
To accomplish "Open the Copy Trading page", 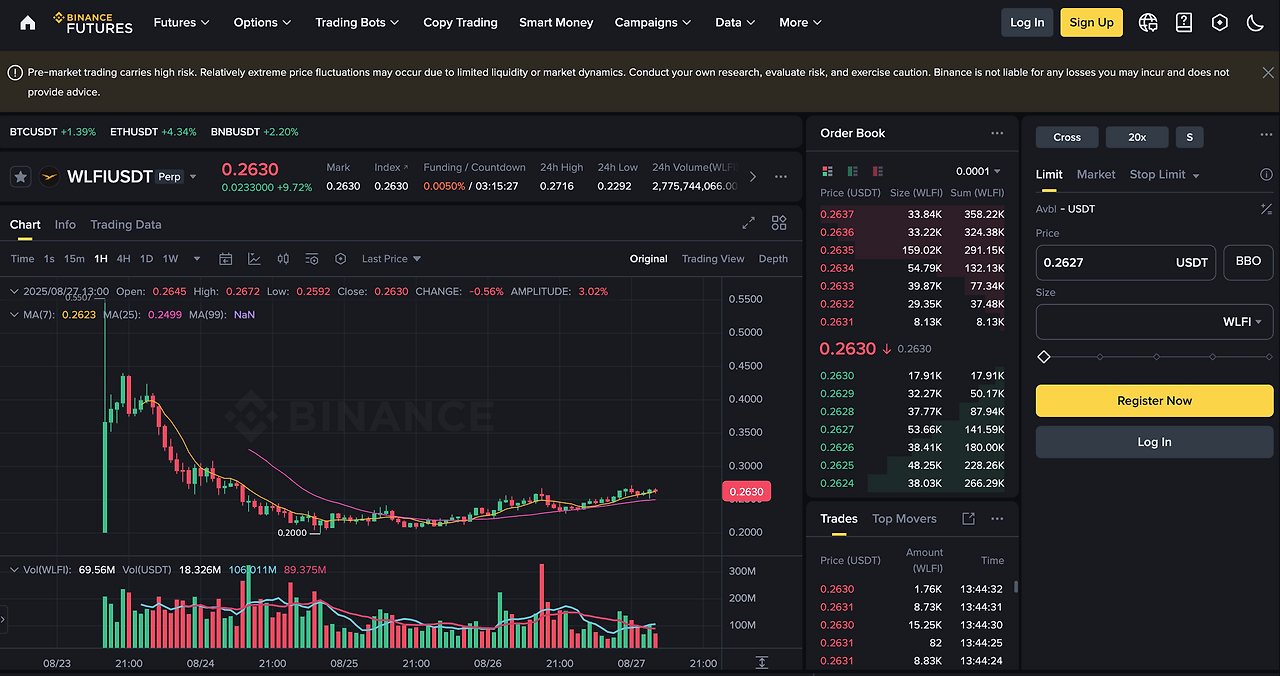I will coord(460,22).
